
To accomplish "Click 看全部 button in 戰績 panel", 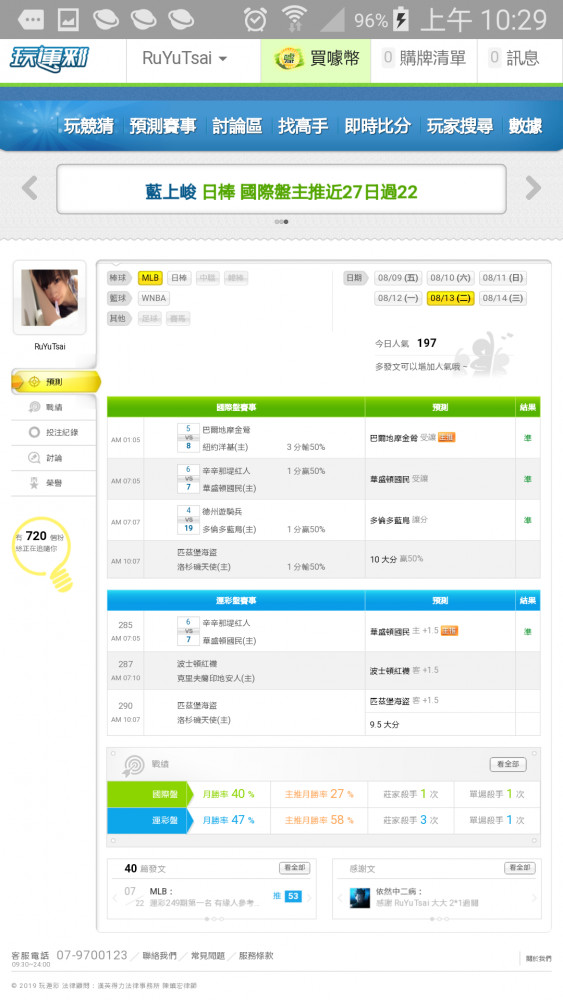I will point(508,764).
